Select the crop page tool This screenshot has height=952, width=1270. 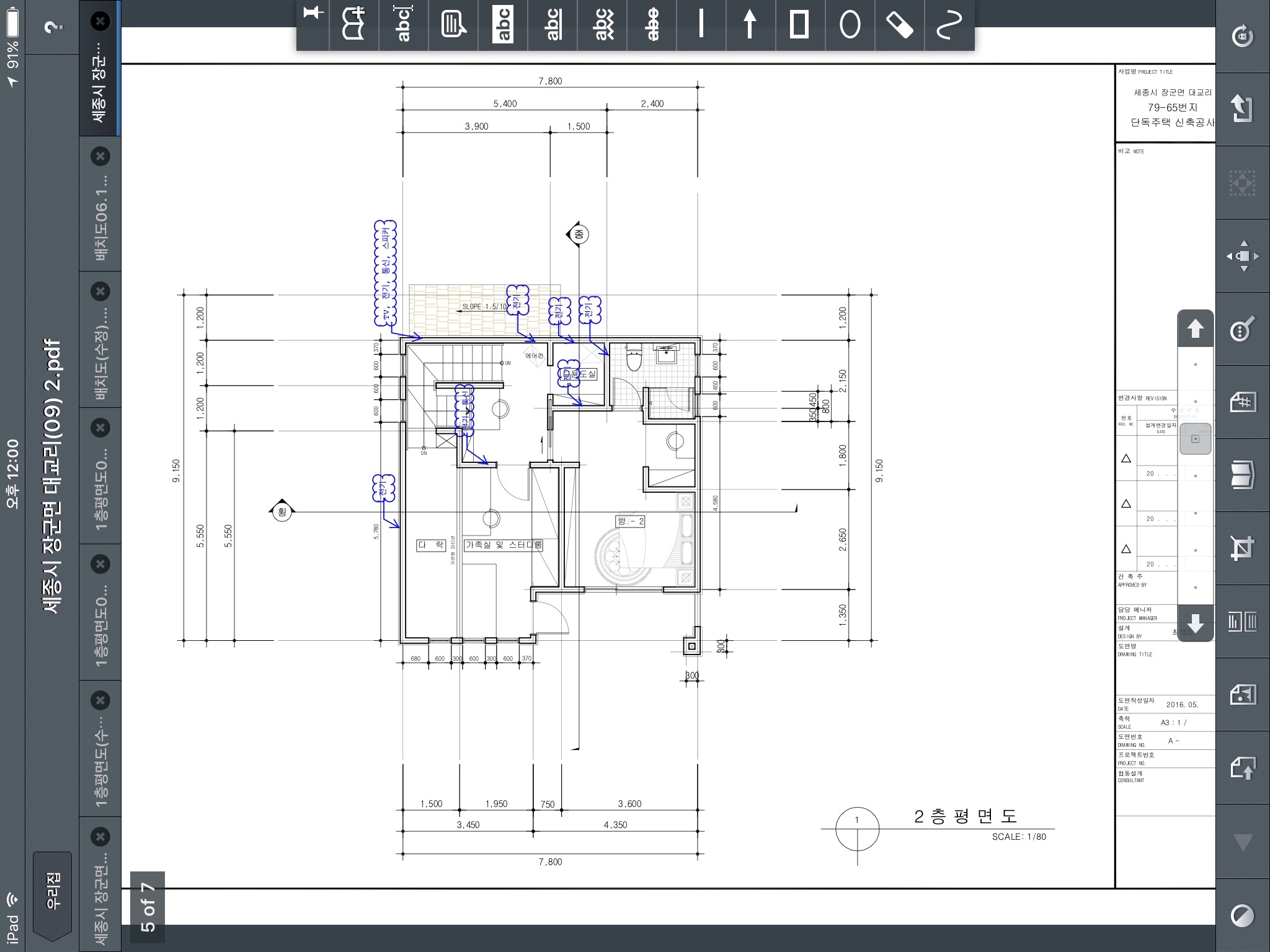tap(1243, 548)
